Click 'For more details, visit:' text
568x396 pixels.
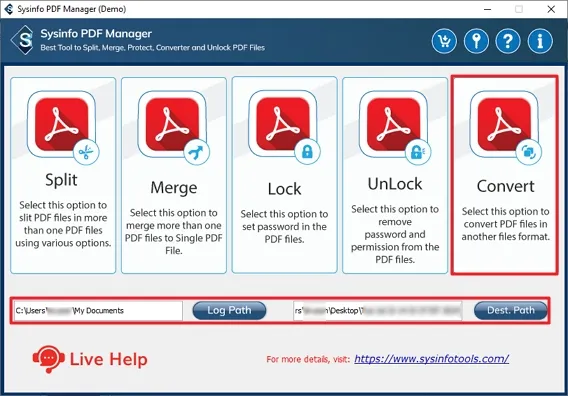point(308,359)
